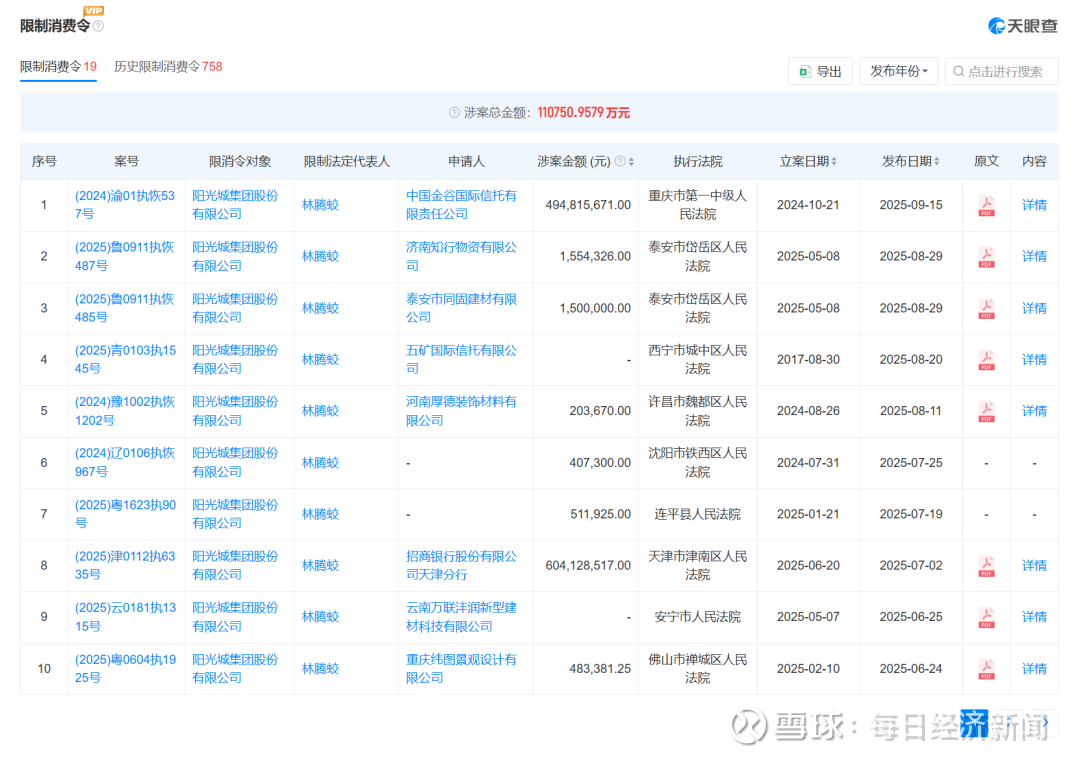Open 详情 for 鲁0911执恢485号 row
This screenshot has width=1080, height=760.
(1034, 309)
